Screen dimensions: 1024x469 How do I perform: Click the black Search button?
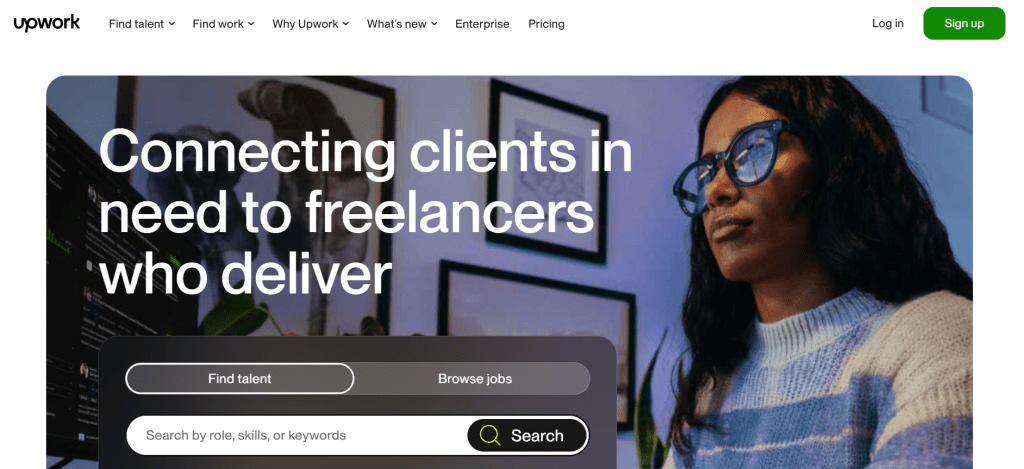(527, 436)
